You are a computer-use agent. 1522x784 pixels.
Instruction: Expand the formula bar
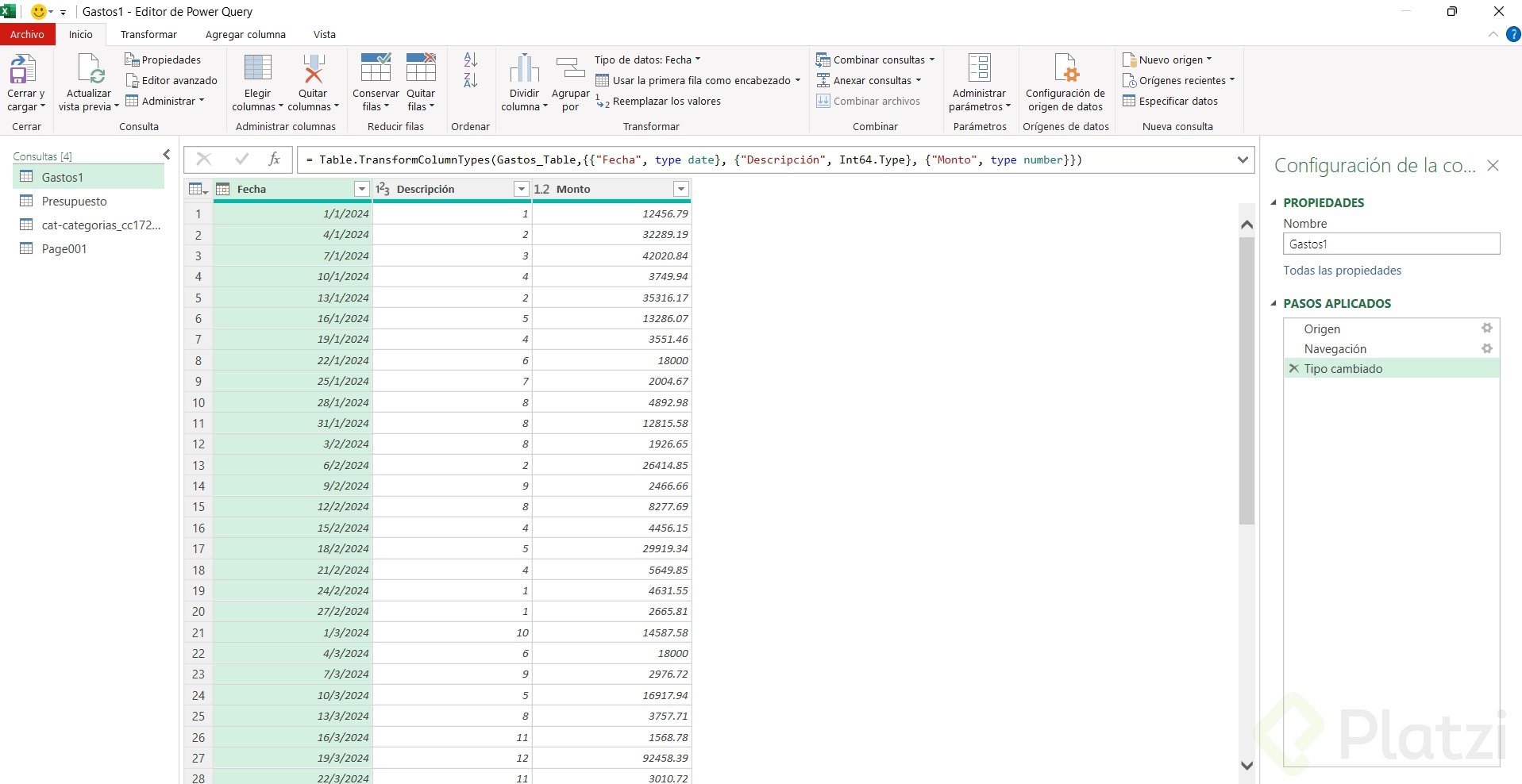pos(1243,160)
